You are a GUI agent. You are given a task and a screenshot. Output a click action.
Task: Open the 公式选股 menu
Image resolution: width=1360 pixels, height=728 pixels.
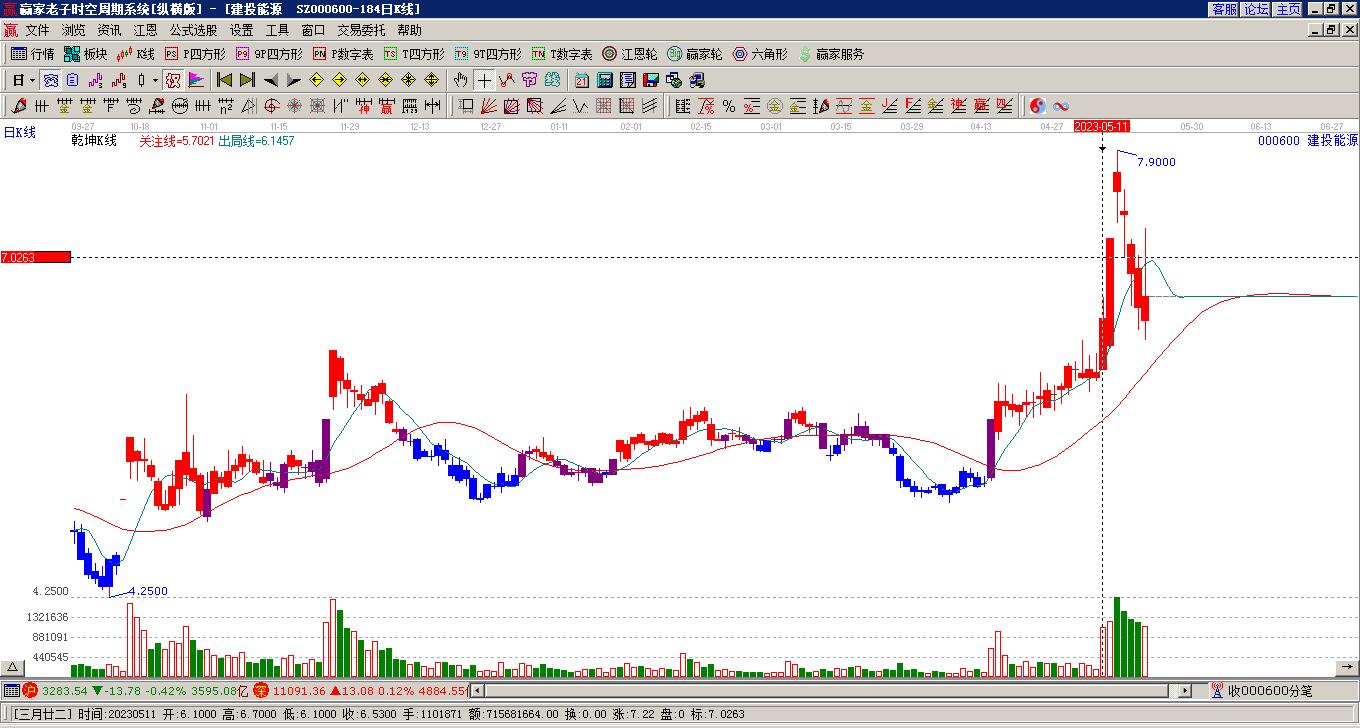(x=193, y=31)
